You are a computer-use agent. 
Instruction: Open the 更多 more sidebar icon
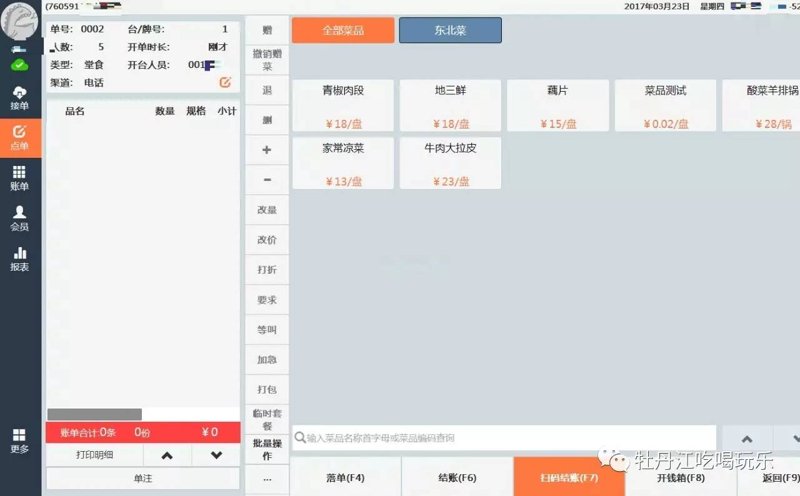19,441
